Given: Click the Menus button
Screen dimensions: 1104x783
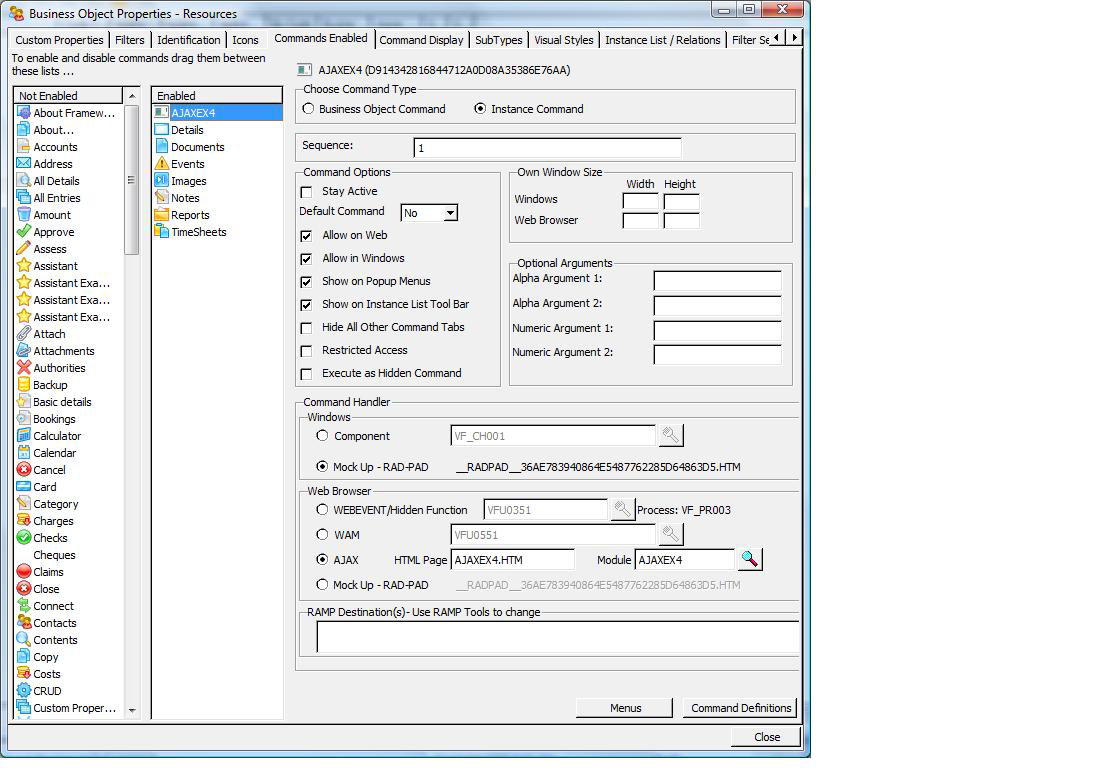Looking at the screenshot, I should (x=625, y=708).
